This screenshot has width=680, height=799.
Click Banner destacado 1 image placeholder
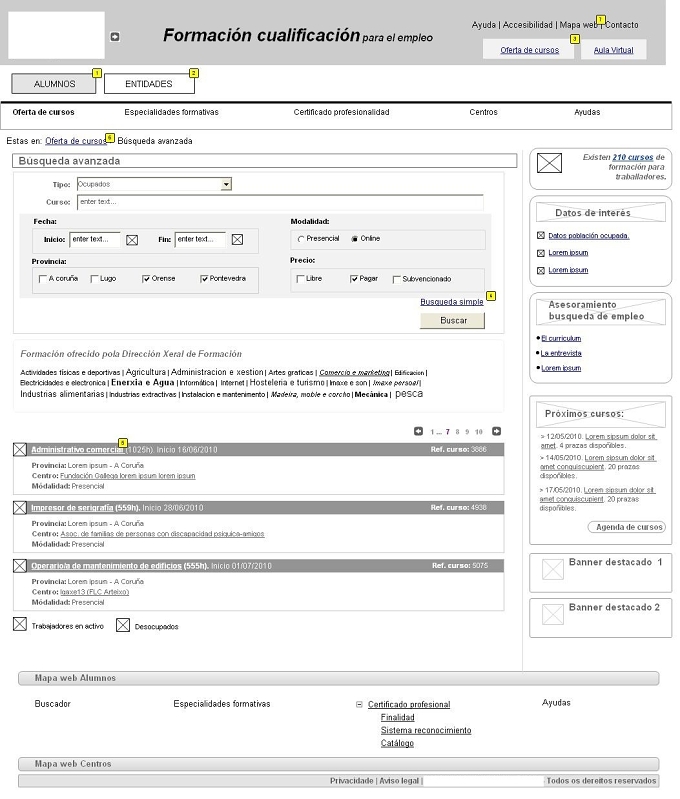(x=553, y=569)
